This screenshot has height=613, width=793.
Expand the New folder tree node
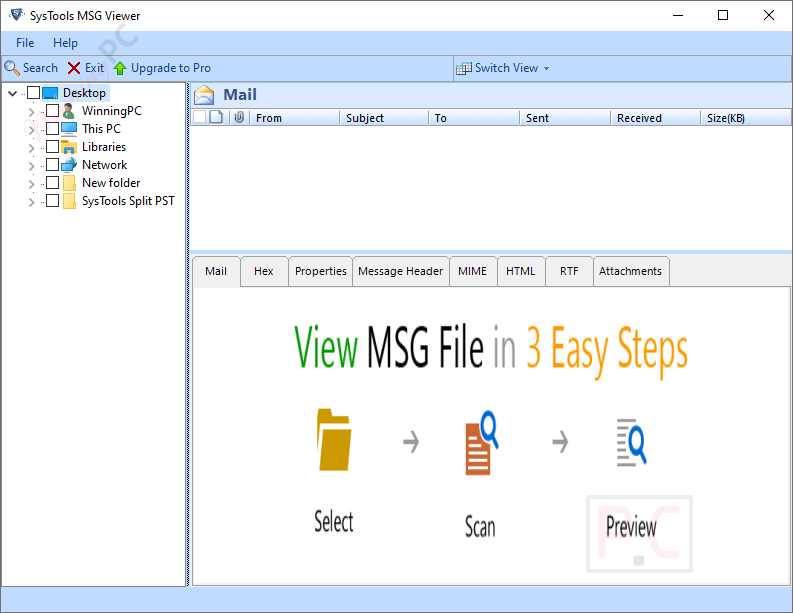(x=31, y=184)
